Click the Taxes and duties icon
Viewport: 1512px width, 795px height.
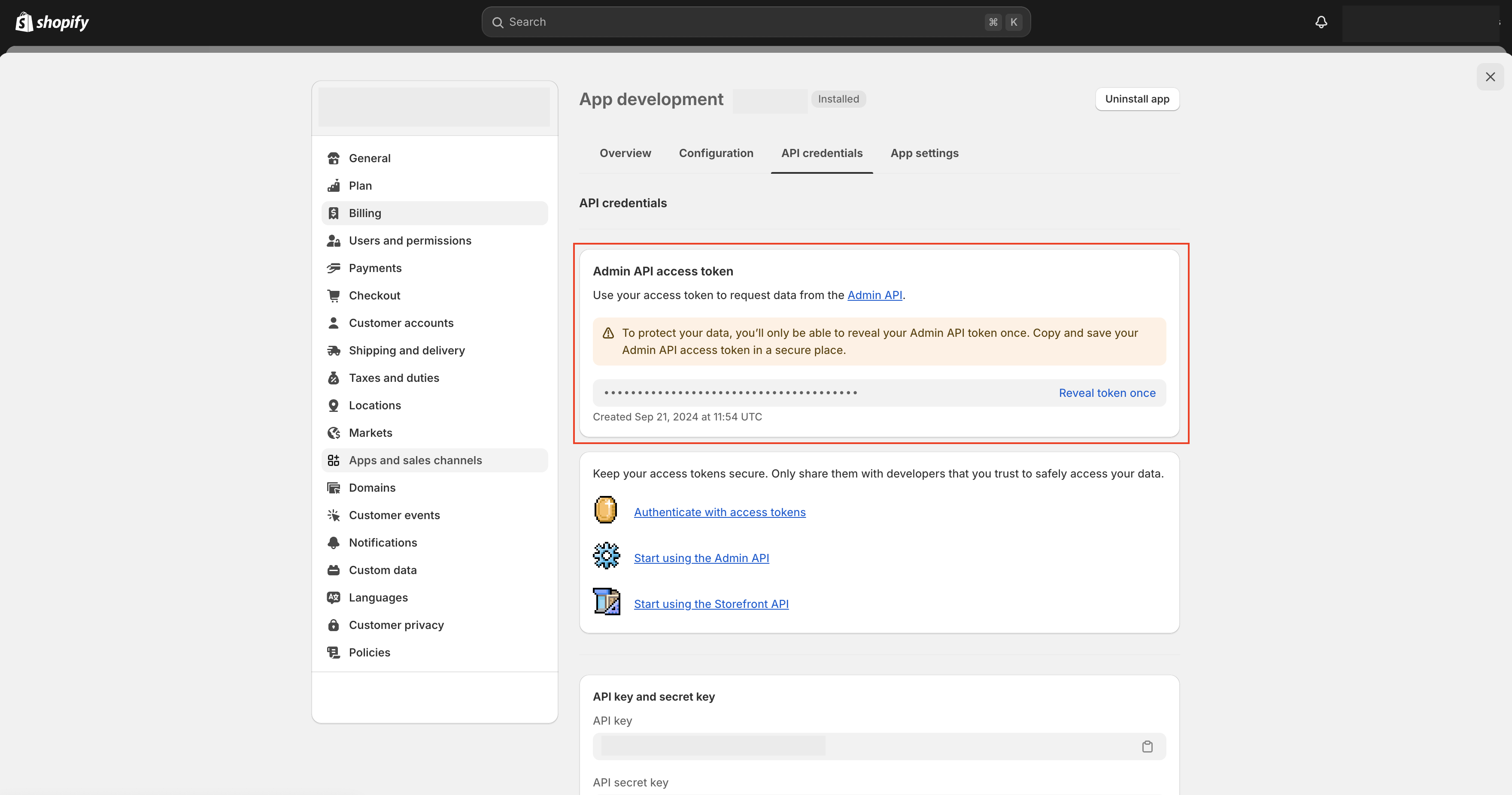tap(334, 378)
